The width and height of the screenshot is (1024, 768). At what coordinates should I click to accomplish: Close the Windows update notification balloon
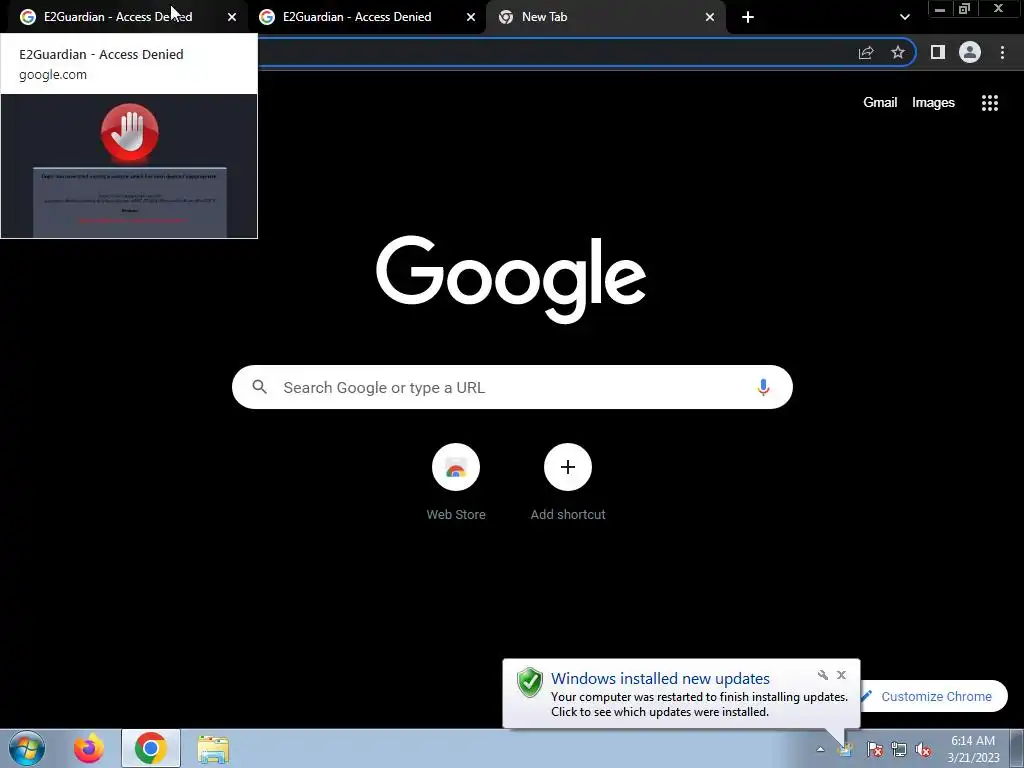(x=841, y=675)
